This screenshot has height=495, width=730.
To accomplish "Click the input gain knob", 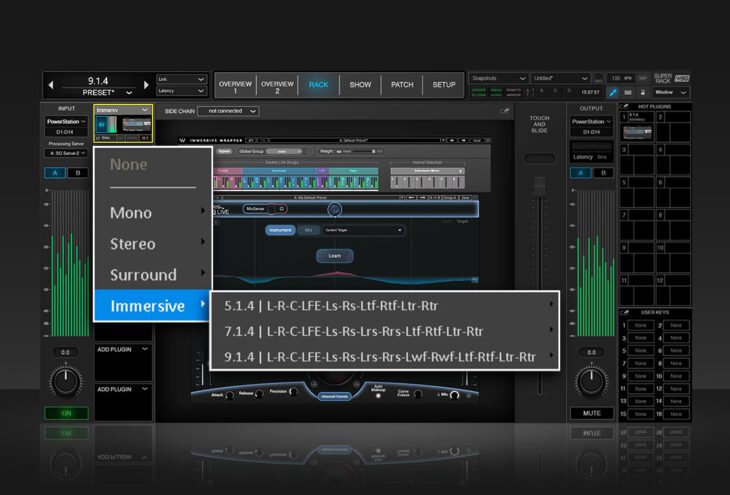I will 66,381.
